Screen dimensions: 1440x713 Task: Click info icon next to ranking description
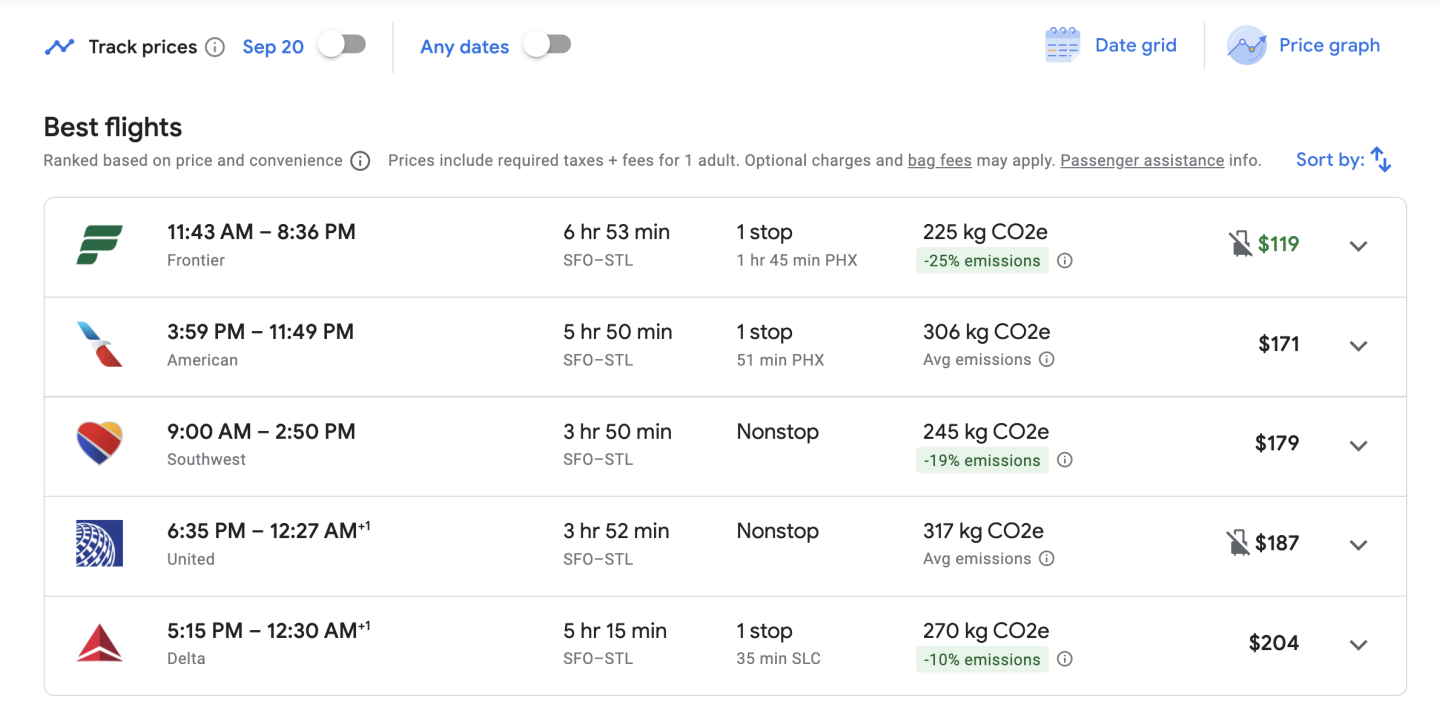coord(360,161)
